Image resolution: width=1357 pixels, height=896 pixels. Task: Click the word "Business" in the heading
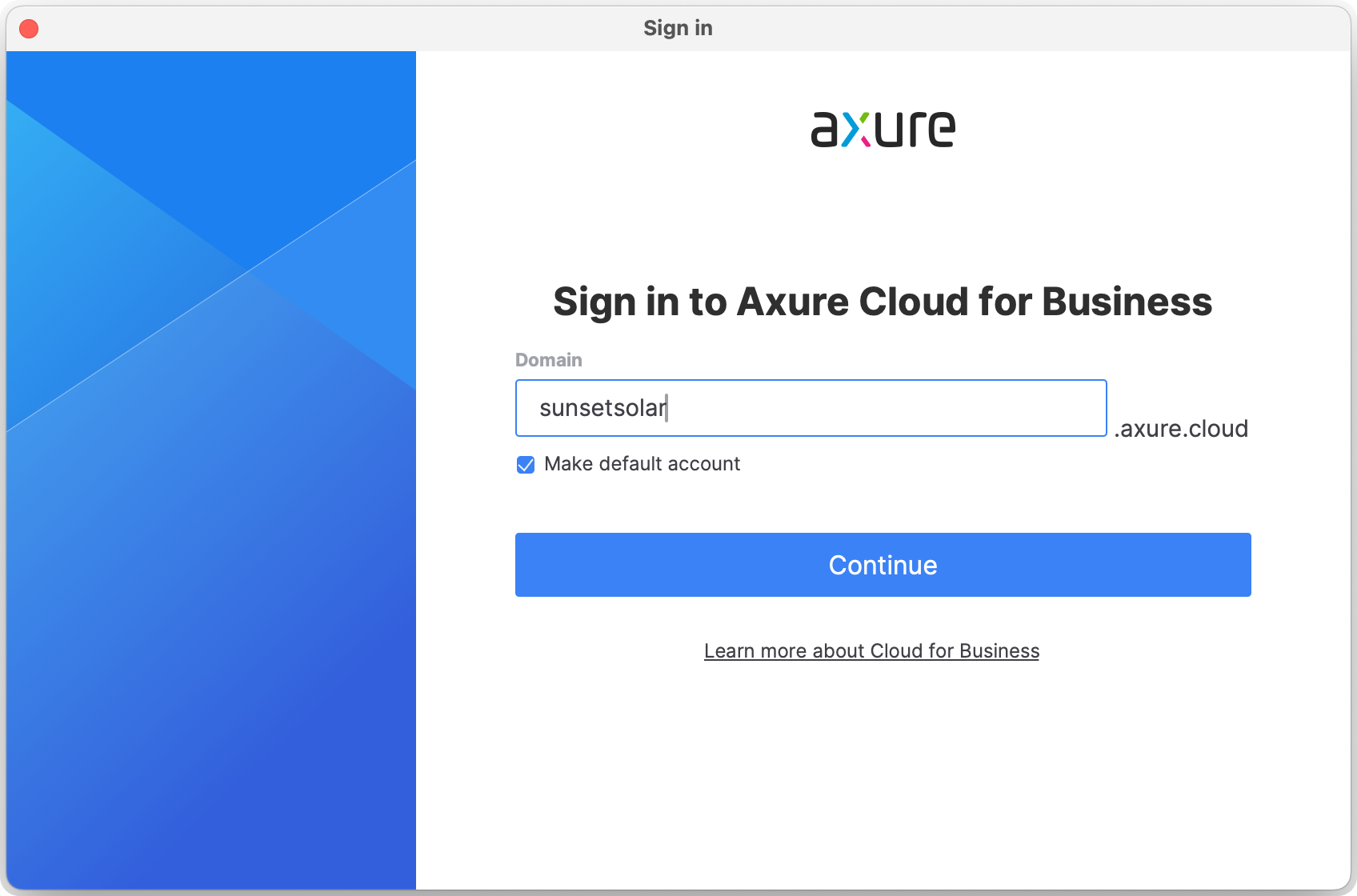1127,302
